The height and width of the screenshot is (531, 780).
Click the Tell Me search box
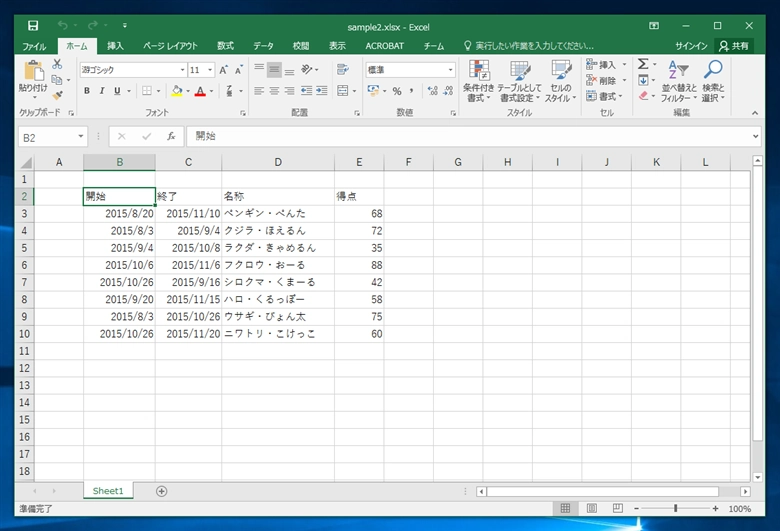529,46
